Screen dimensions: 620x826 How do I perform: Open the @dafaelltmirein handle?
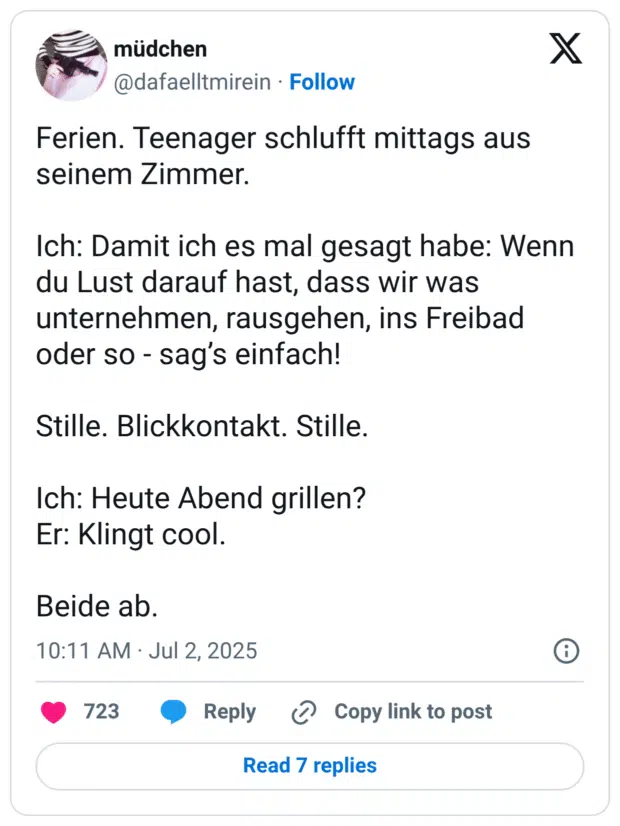pyautogui.click(x=192, y=82)
